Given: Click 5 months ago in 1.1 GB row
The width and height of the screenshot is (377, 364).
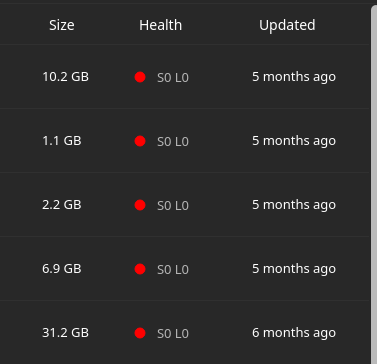Looking at the screenshot, I should (x=294, y=141).
